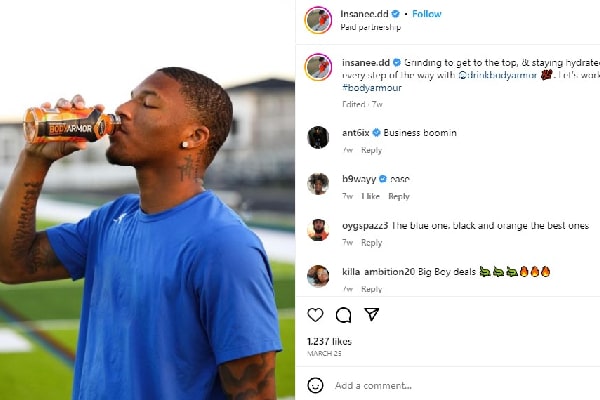Image resolution: width=600 pixels, height=400 pixels.
Task: Reply to b9wayy's comment
Action: pyautogui.click(x=398, y=197)
